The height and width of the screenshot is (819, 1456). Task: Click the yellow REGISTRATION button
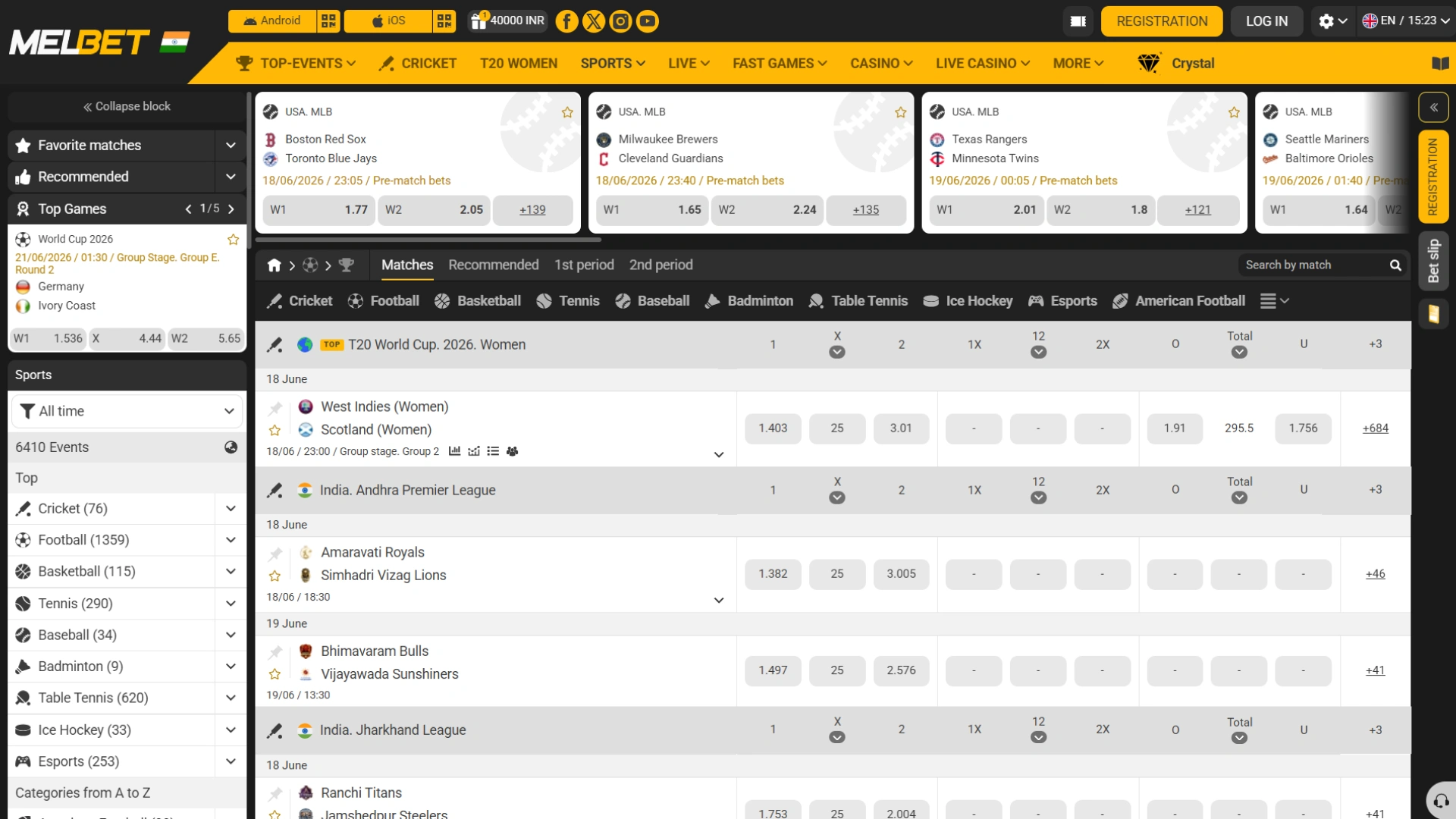point(1162,21)
